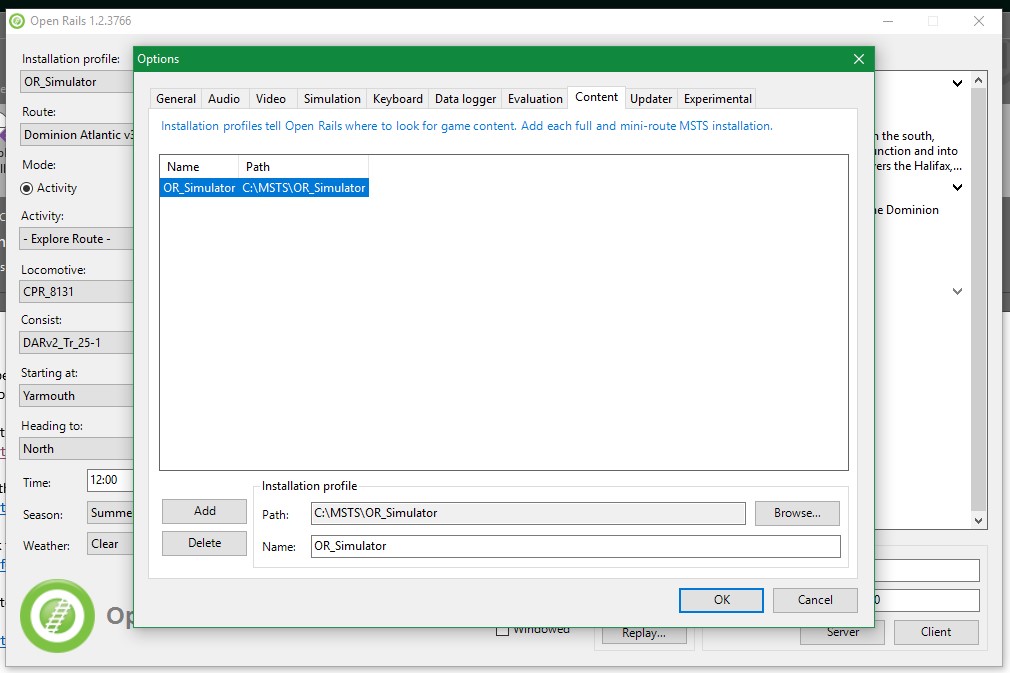Go to the Updater tab

coord(651,98)
